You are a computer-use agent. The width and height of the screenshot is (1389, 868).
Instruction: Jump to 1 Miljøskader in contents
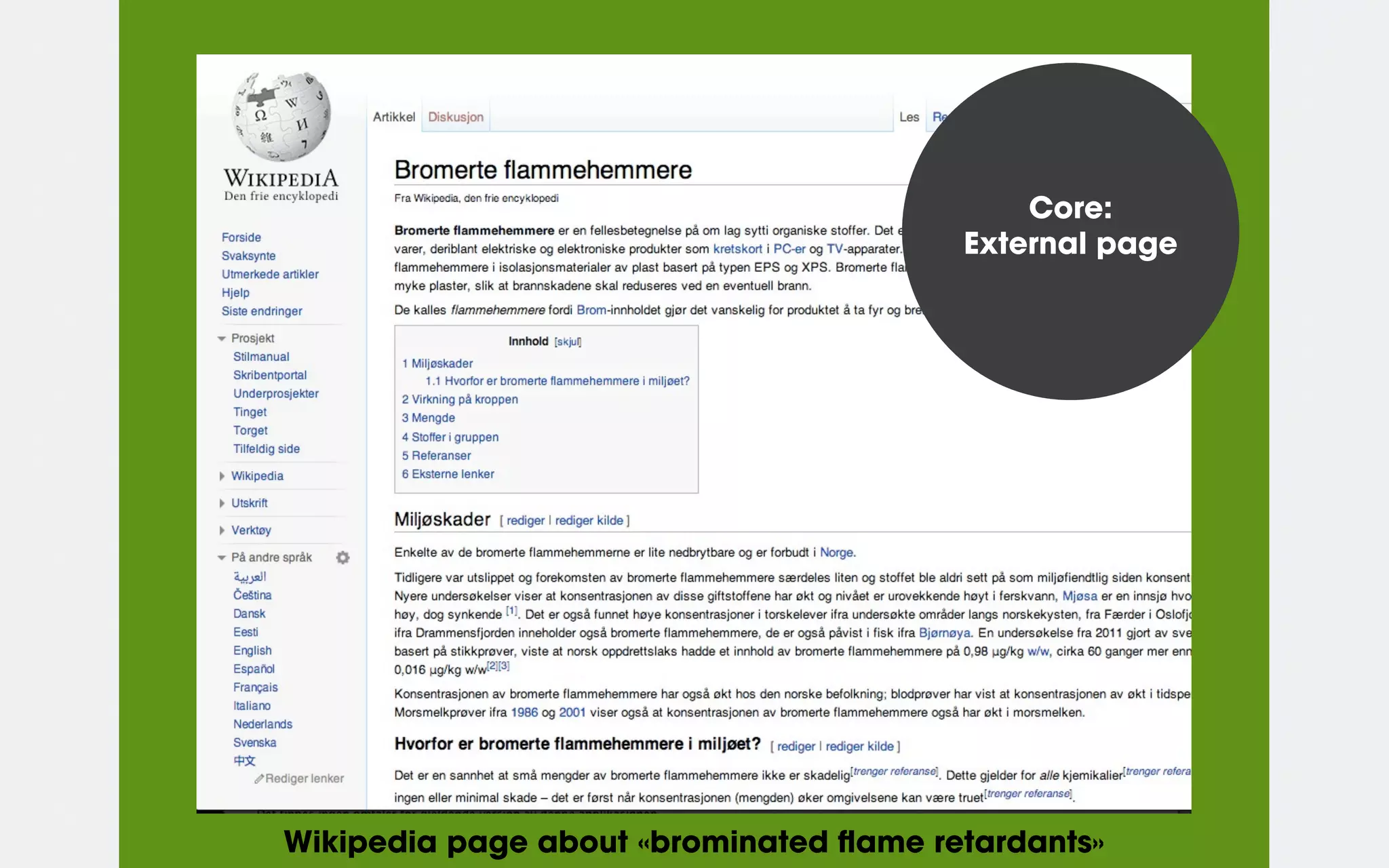click(437, 363)
